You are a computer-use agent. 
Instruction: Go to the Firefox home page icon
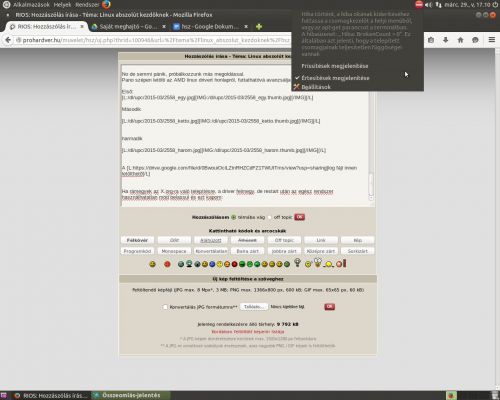click(x=460, y=40)
